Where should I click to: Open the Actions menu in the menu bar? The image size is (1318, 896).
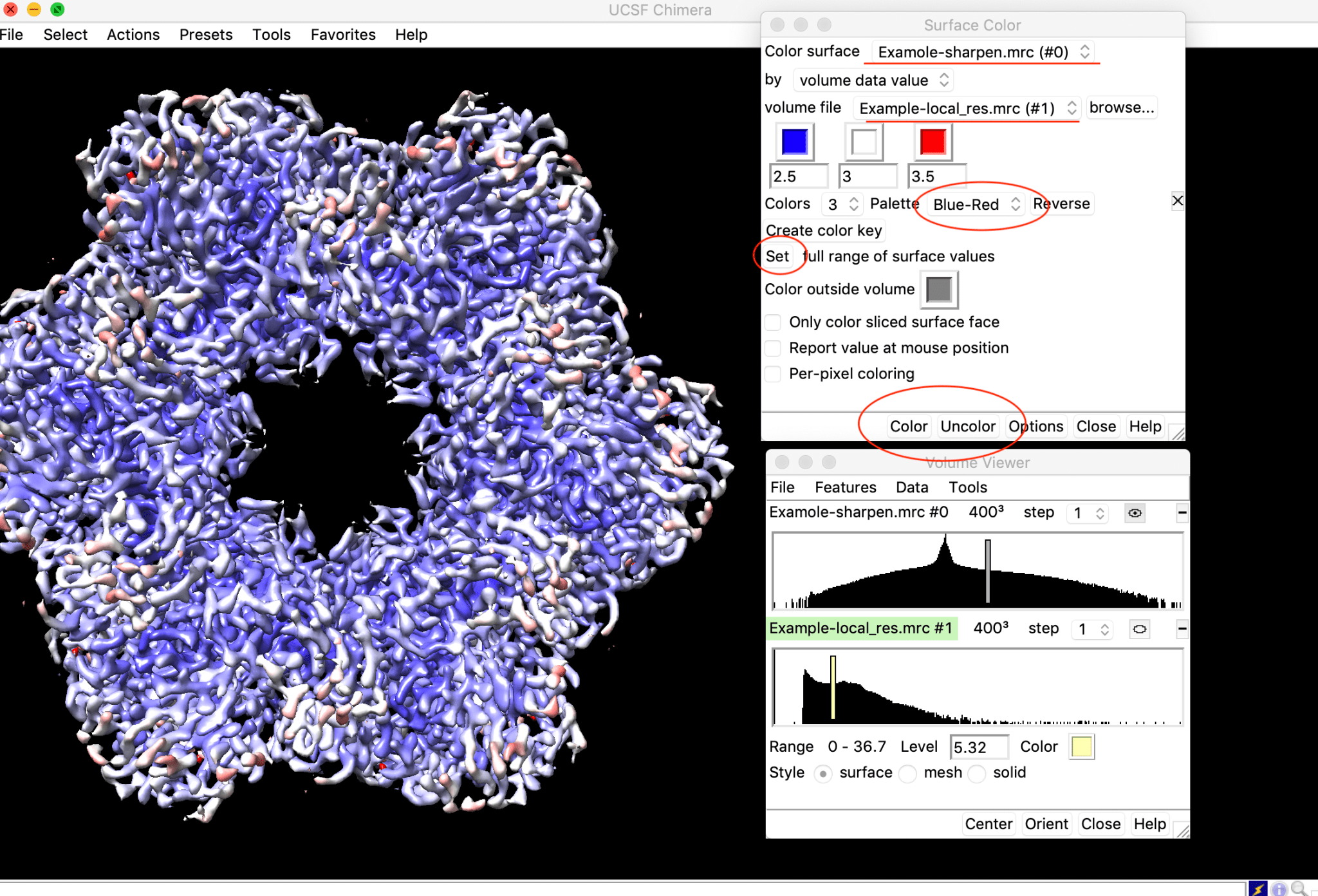click(x=133, y=34)
